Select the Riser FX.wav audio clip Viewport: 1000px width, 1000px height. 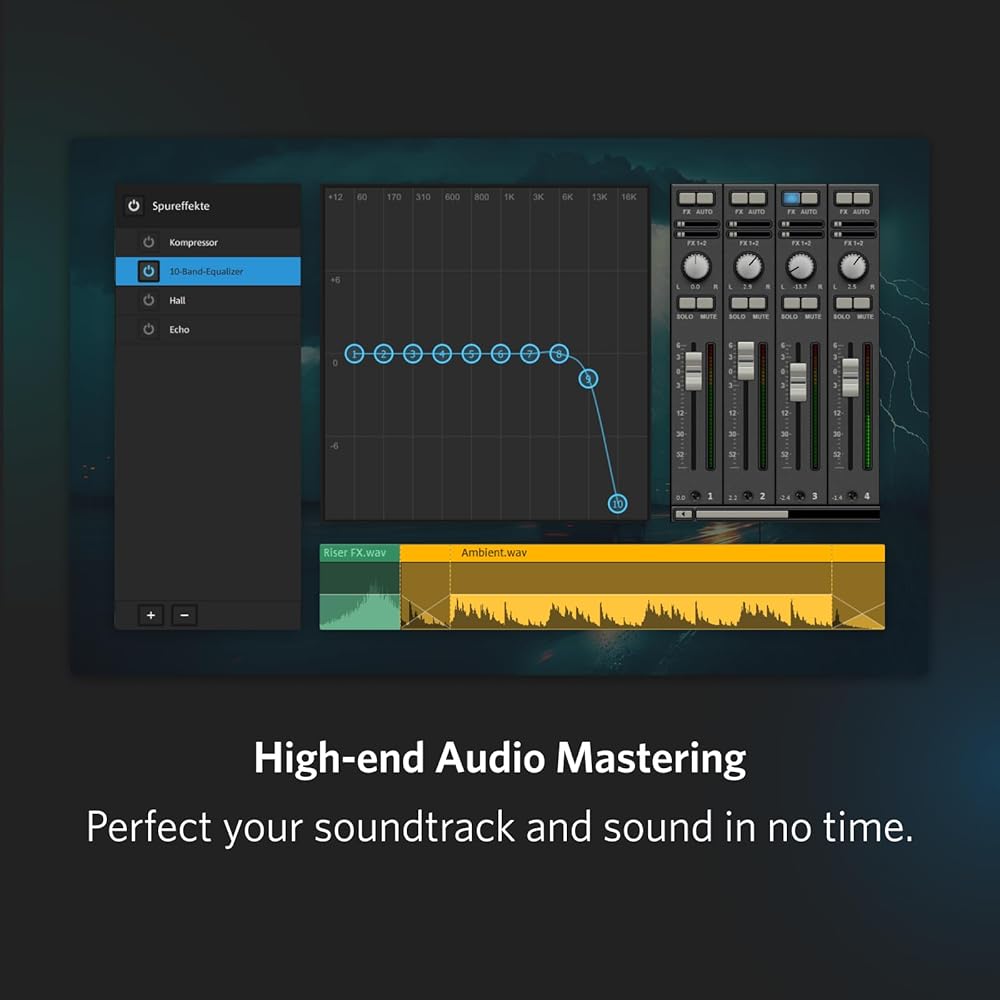coord(359,588)
